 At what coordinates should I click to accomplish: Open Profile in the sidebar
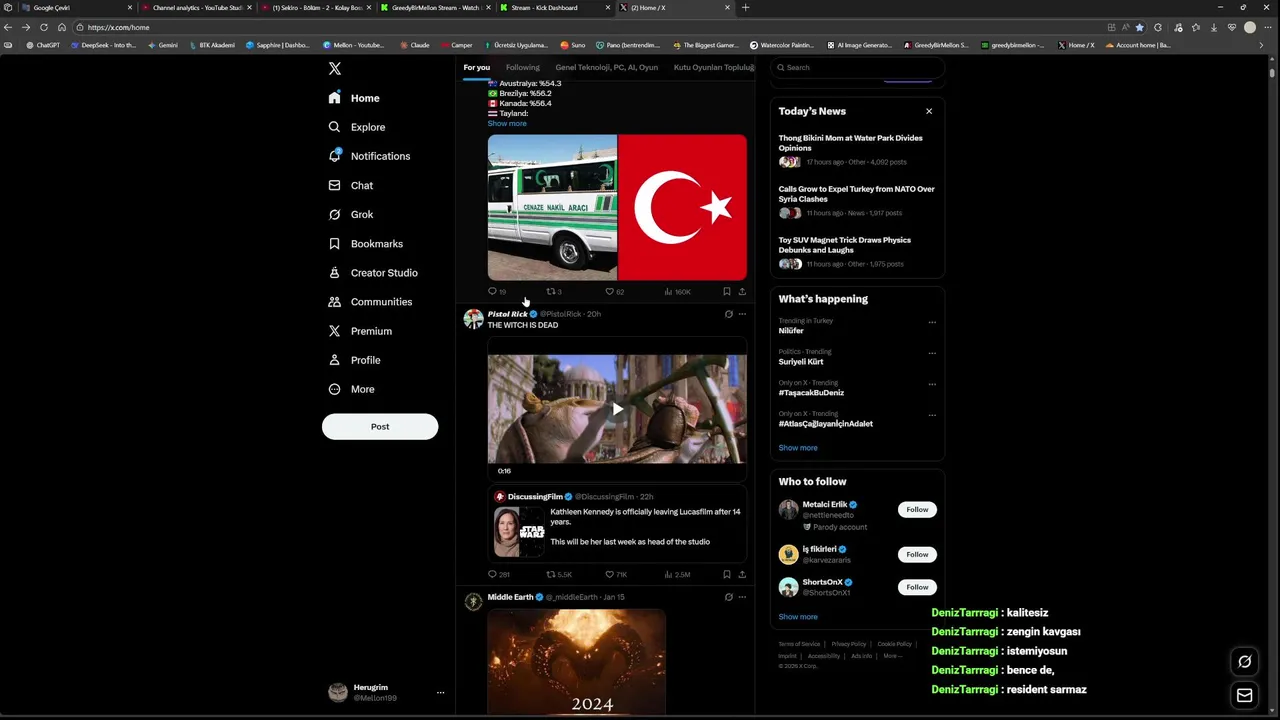[x=355, y=360]
